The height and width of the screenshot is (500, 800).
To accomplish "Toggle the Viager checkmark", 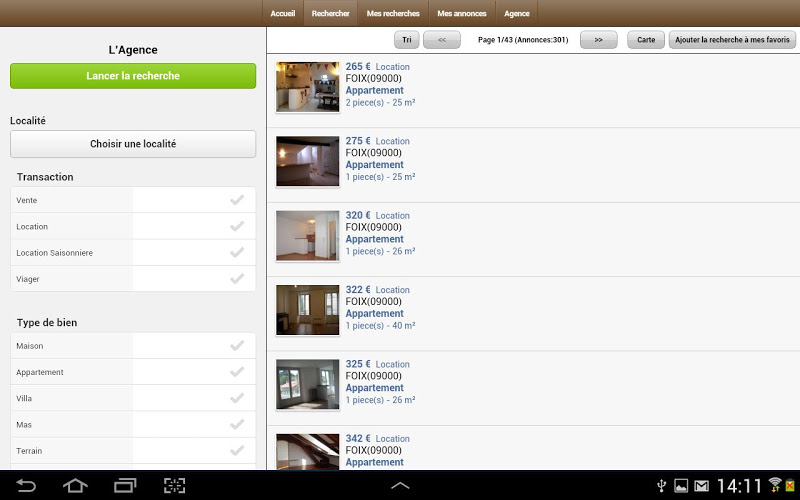I will click(237, 279).
